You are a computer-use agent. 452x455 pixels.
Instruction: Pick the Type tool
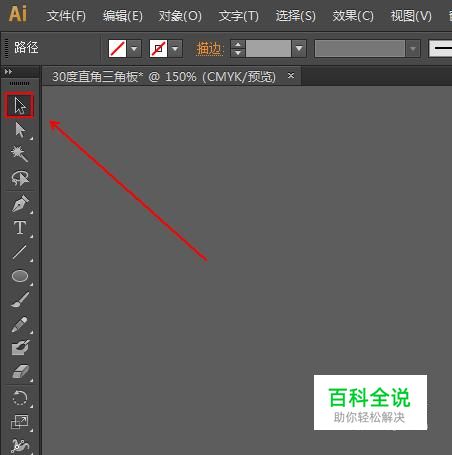pyautogui.click(x=20, y=228)
